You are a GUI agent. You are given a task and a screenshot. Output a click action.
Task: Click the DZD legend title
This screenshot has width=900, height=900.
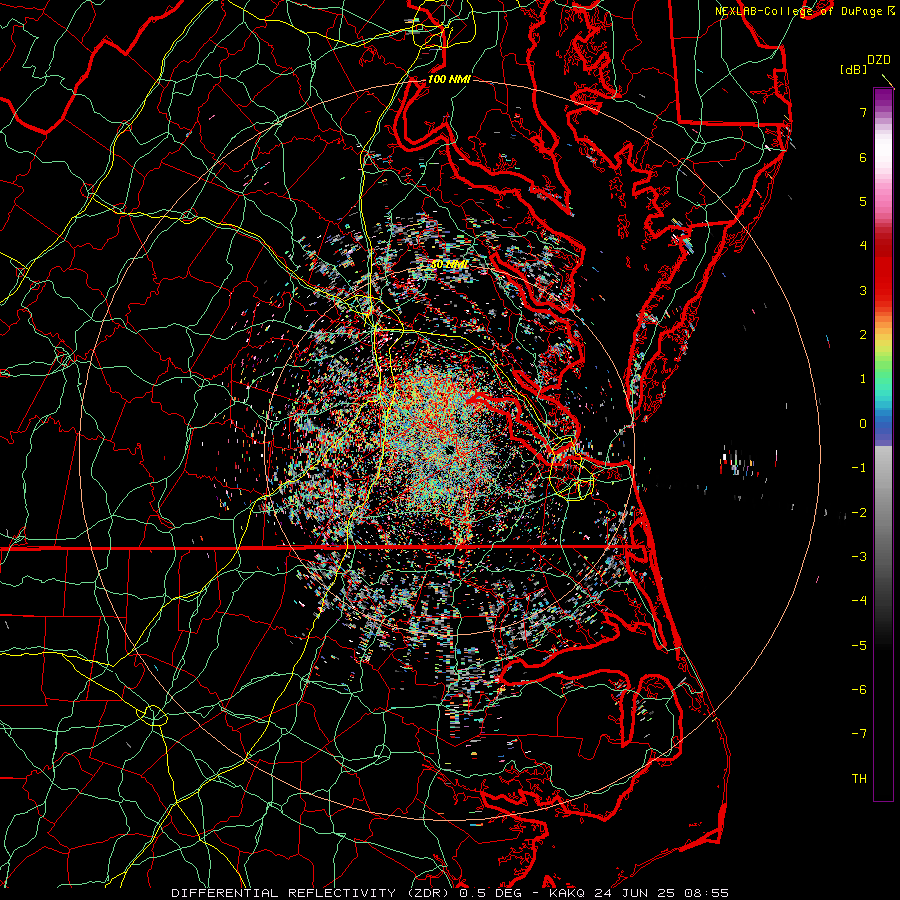[879, 60]
